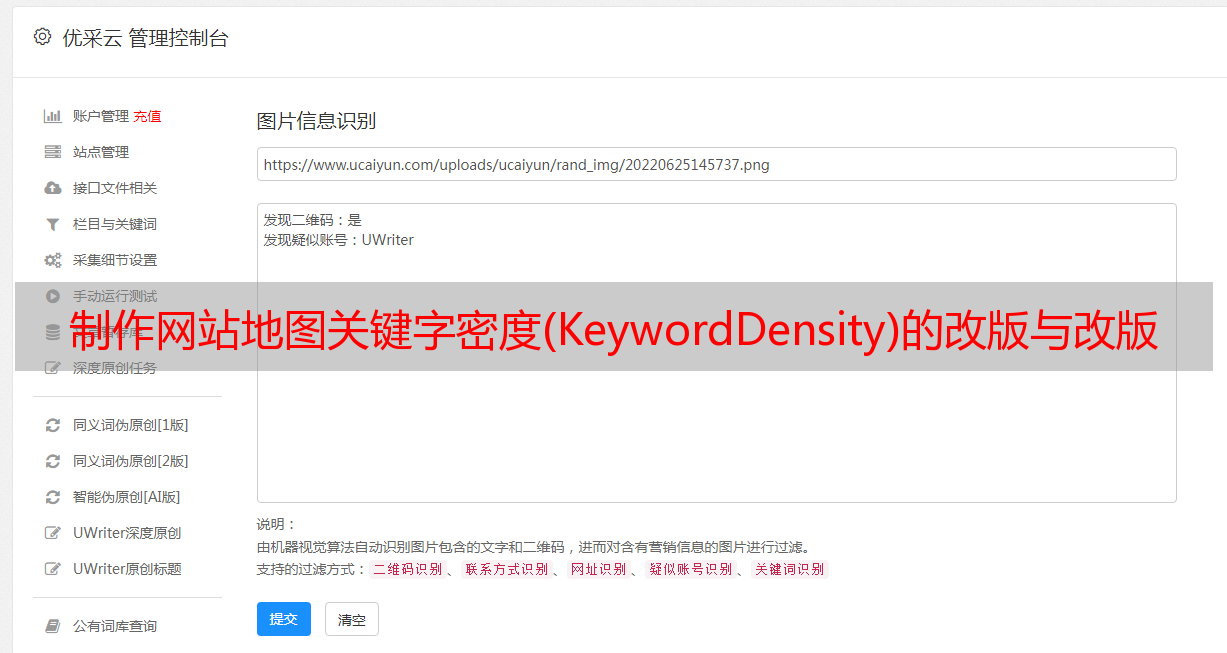Open 深度原创任务 menu item

[x=115, y=368]
